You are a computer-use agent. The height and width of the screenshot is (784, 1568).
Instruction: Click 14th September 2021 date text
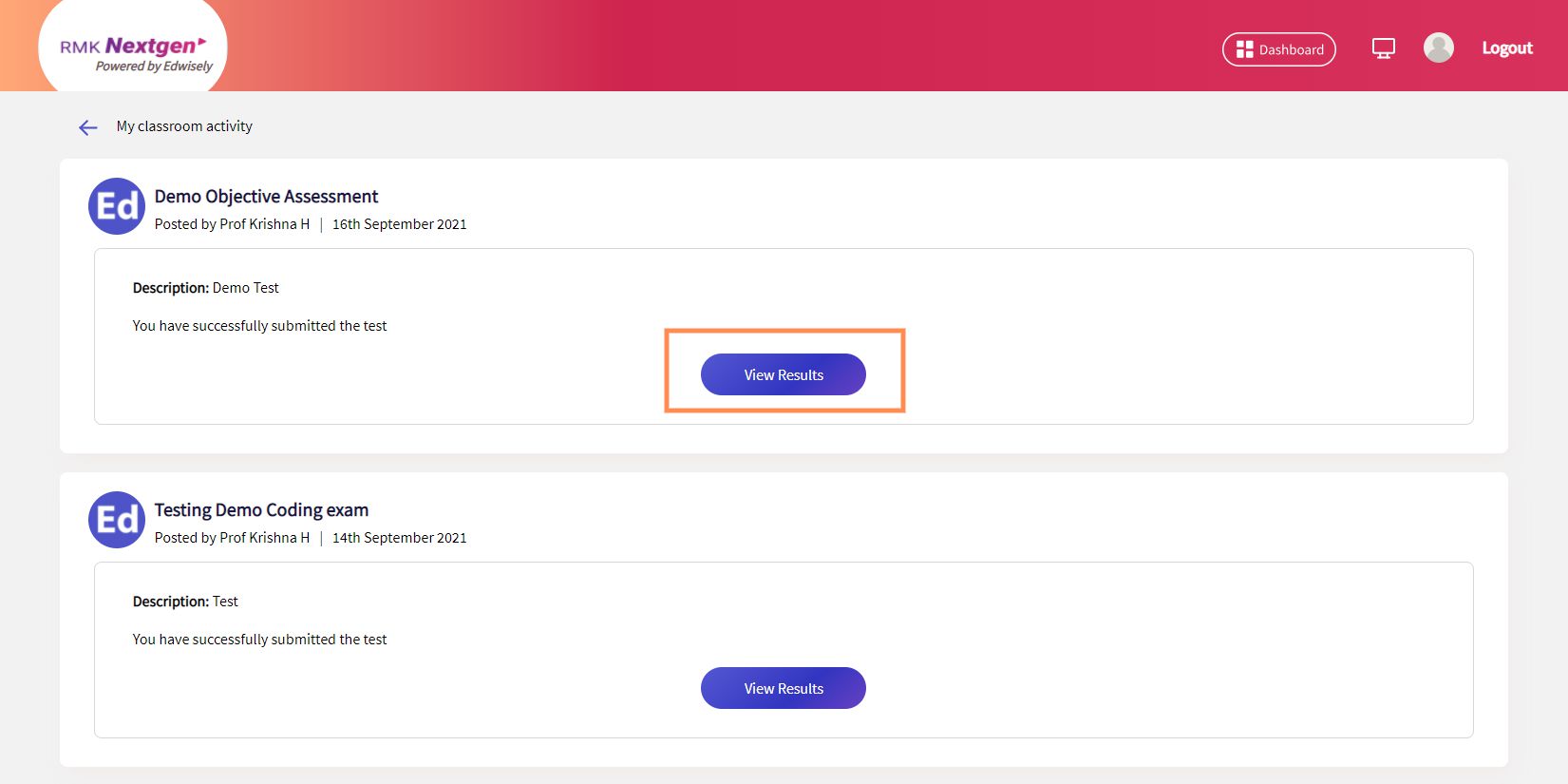399,538
